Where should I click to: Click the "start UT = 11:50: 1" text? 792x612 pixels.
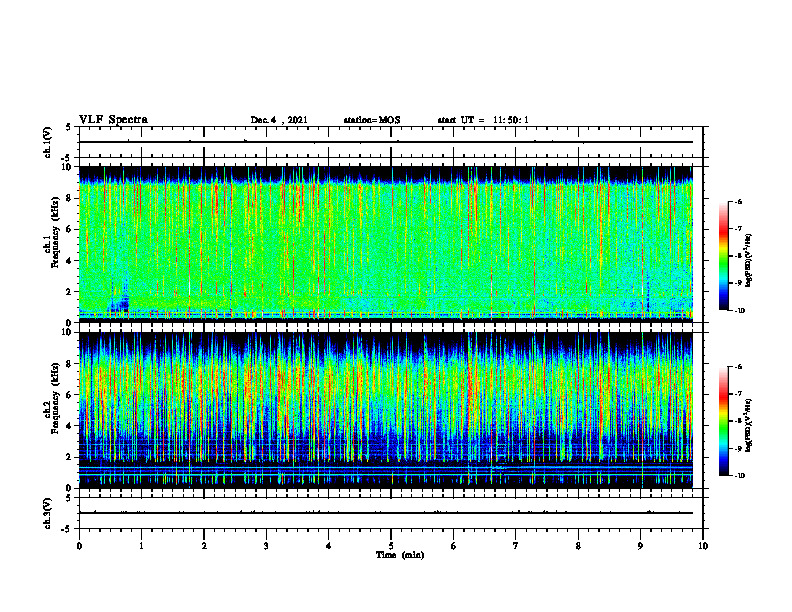pyautogui.click(x=482, y=120)
